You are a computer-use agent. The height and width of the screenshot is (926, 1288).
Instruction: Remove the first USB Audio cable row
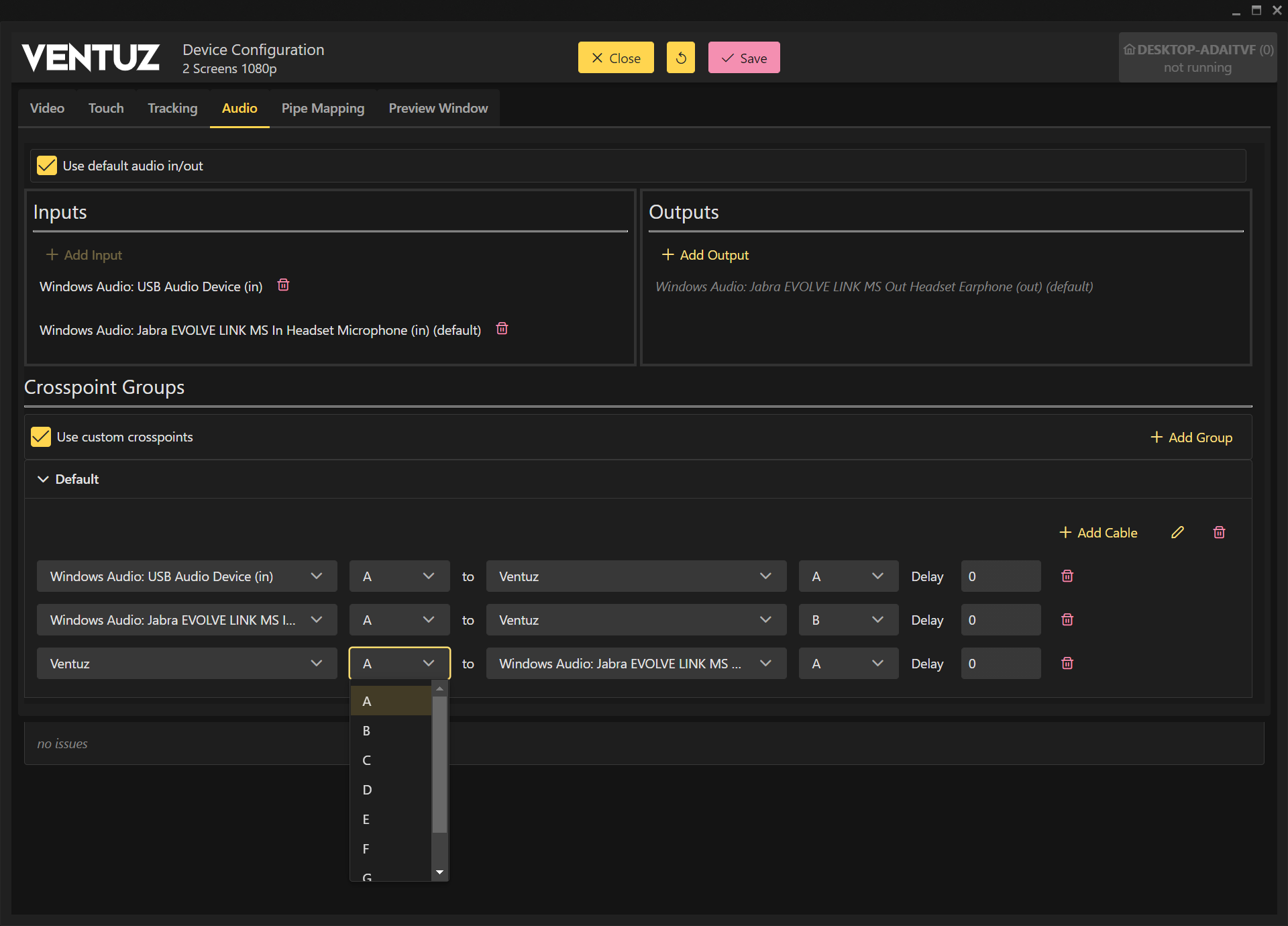click(x=1067, y=576)
